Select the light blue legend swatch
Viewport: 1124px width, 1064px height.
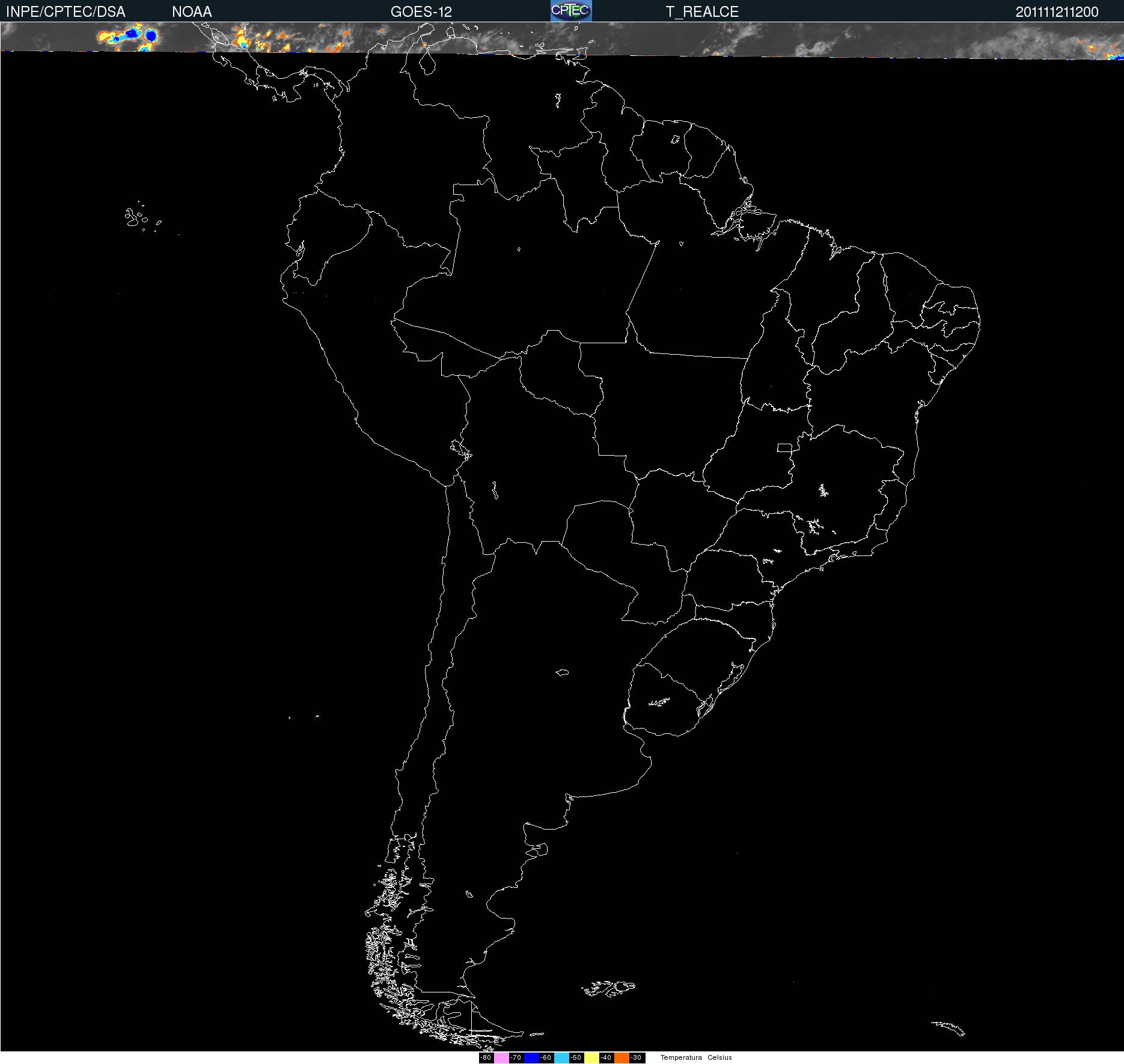pyautogui.click(x=561, y=1058)
